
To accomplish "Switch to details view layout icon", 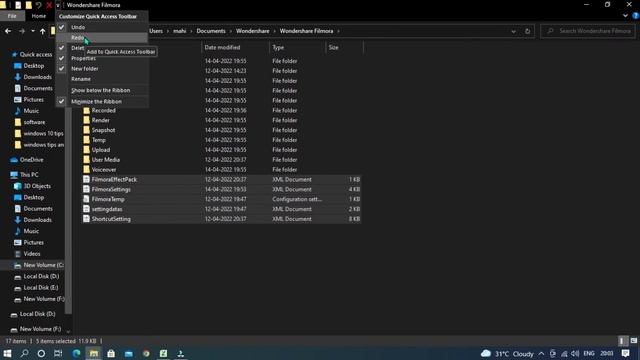I will (x=622, y=341).
